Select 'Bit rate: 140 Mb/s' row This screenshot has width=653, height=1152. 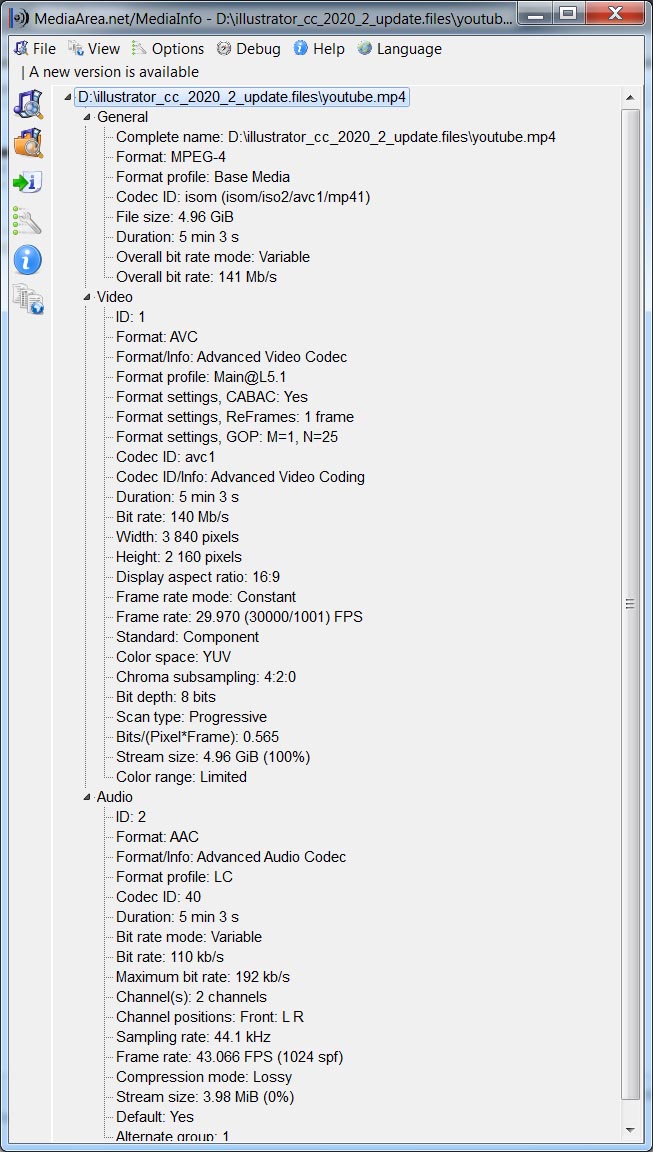point(172,517)
